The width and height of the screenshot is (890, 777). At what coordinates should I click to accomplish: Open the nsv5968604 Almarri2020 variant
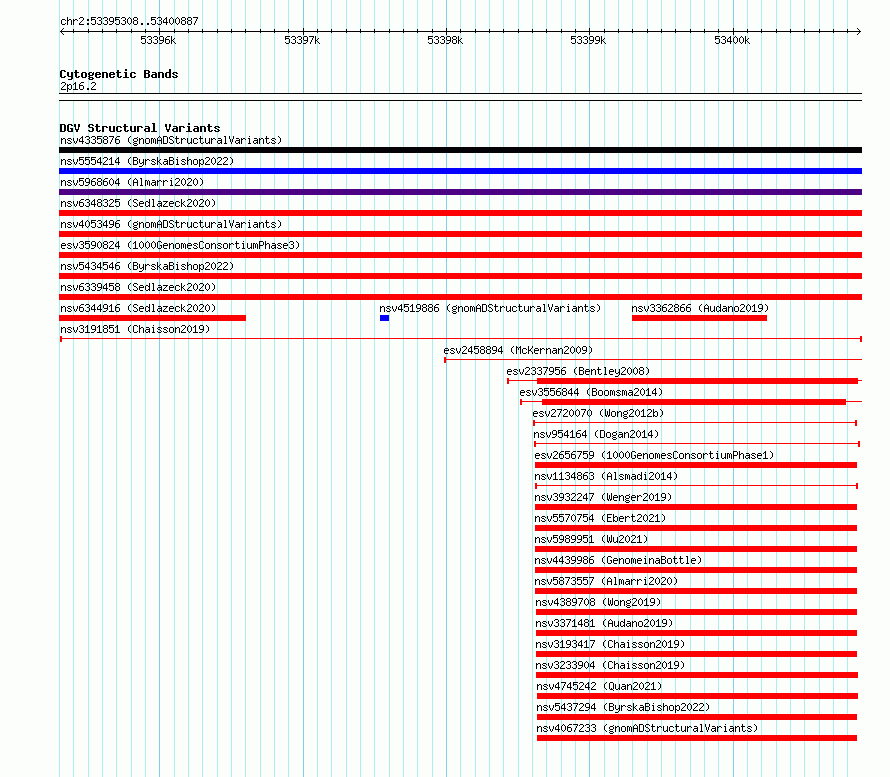pos(132,182)
